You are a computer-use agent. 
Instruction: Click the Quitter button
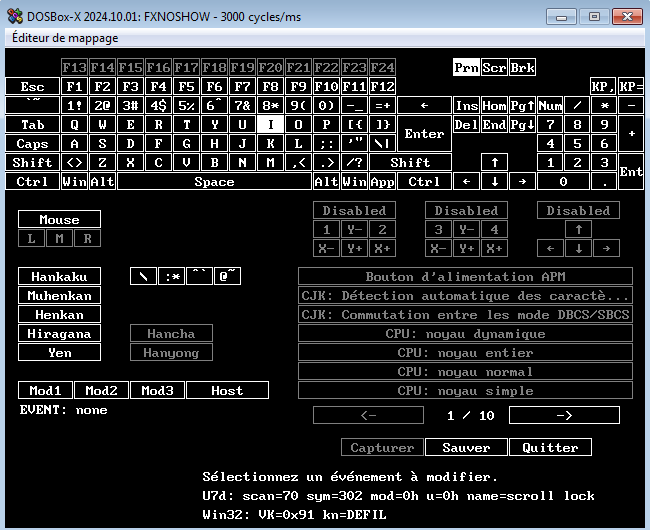tap(550, 447)
